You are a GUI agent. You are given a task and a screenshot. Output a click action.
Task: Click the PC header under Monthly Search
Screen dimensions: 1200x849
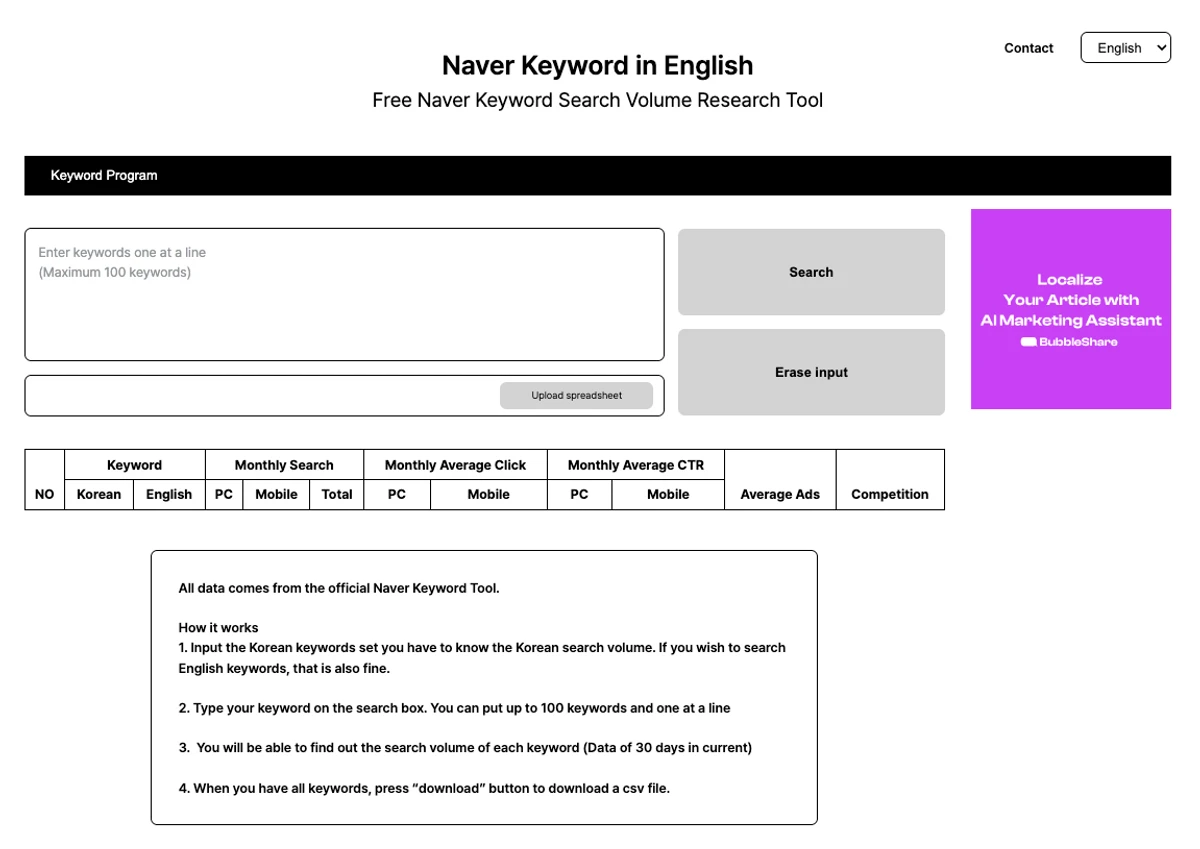point(224,494)
